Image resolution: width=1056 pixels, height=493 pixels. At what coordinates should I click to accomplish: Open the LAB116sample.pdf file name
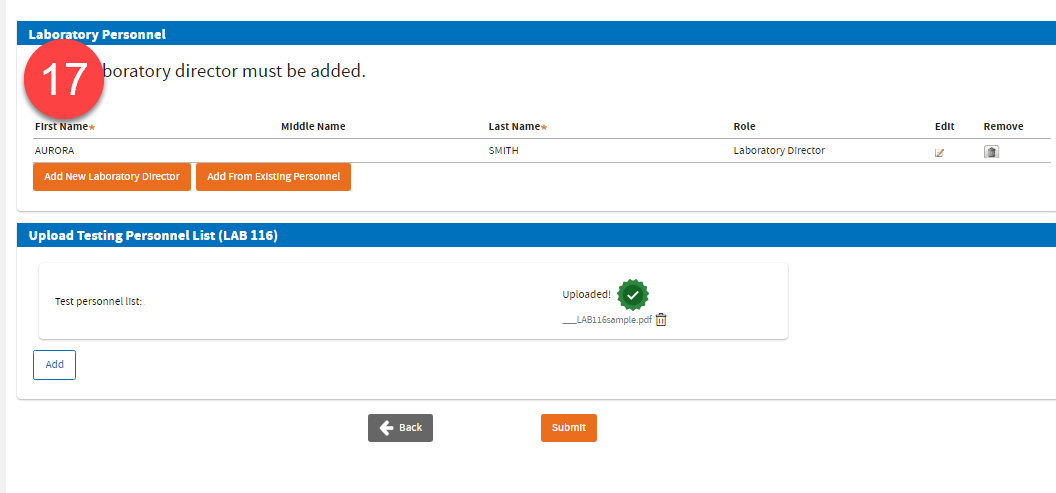coord(607,321)
